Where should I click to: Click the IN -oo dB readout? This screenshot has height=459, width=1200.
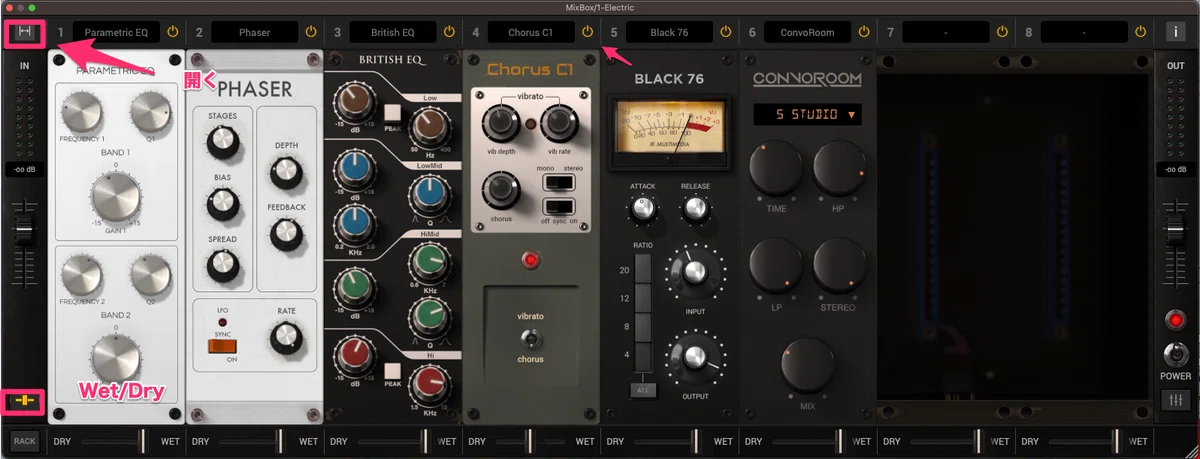click(23, 170)
